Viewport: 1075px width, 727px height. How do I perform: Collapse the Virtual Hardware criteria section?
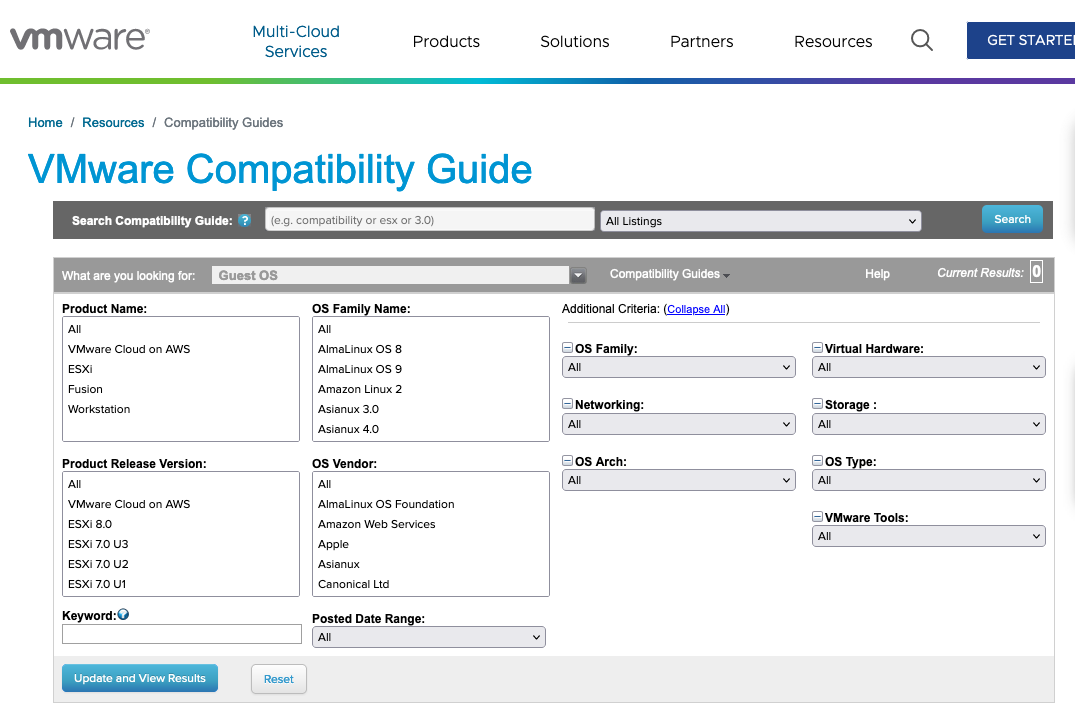click(817, 348)
